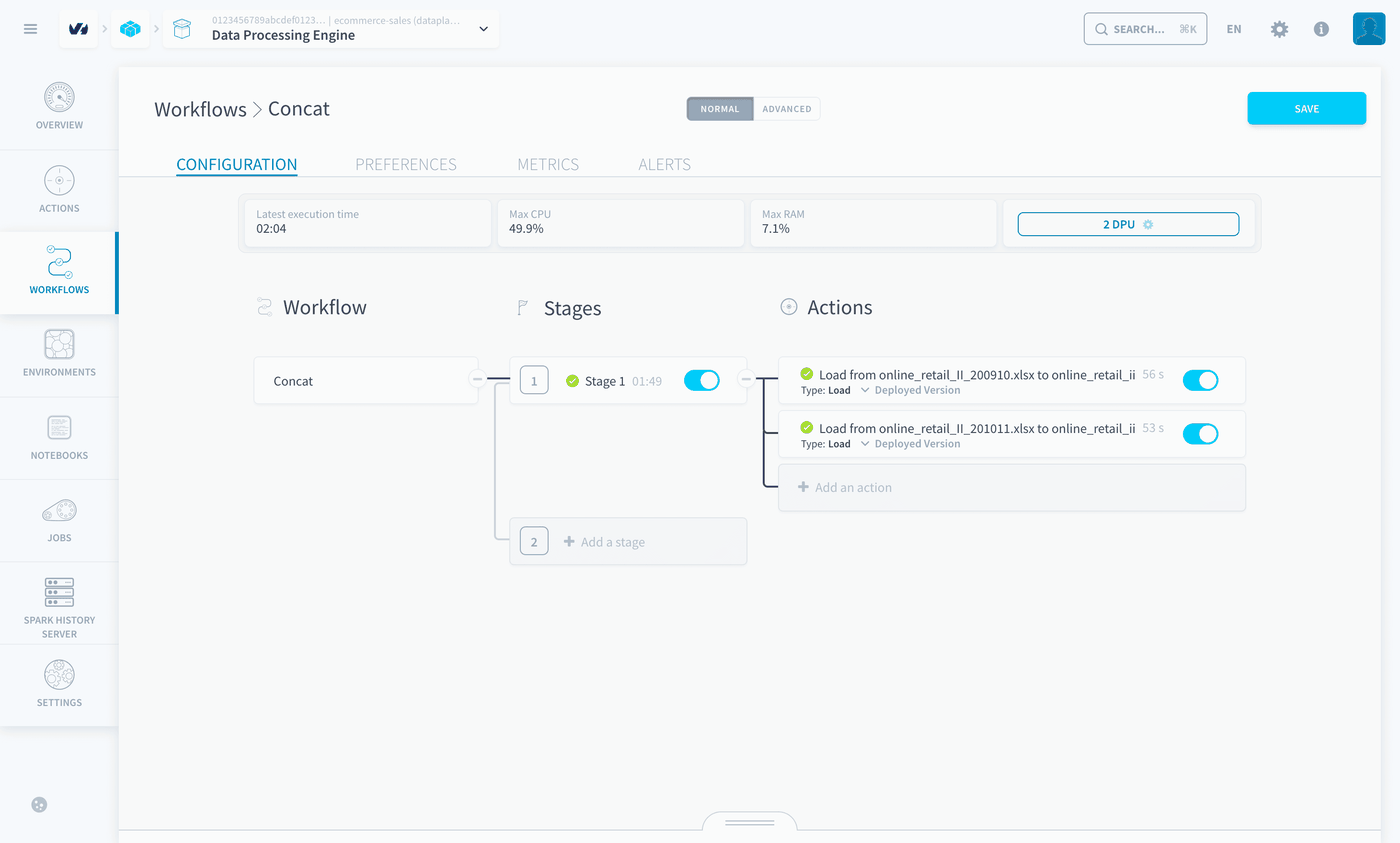The width and height of the screenshot is (1400, 843).
Task: Select the Stage 1 label
Action: 605,381
